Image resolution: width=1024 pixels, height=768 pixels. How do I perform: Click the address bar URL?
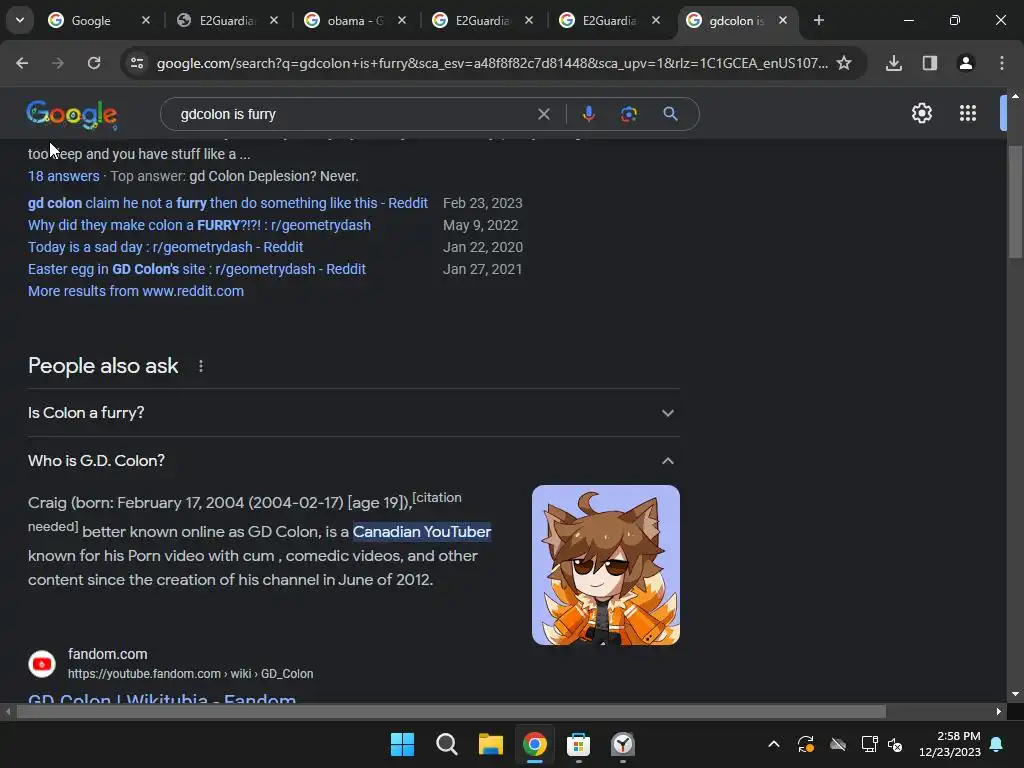coord(492,63)
